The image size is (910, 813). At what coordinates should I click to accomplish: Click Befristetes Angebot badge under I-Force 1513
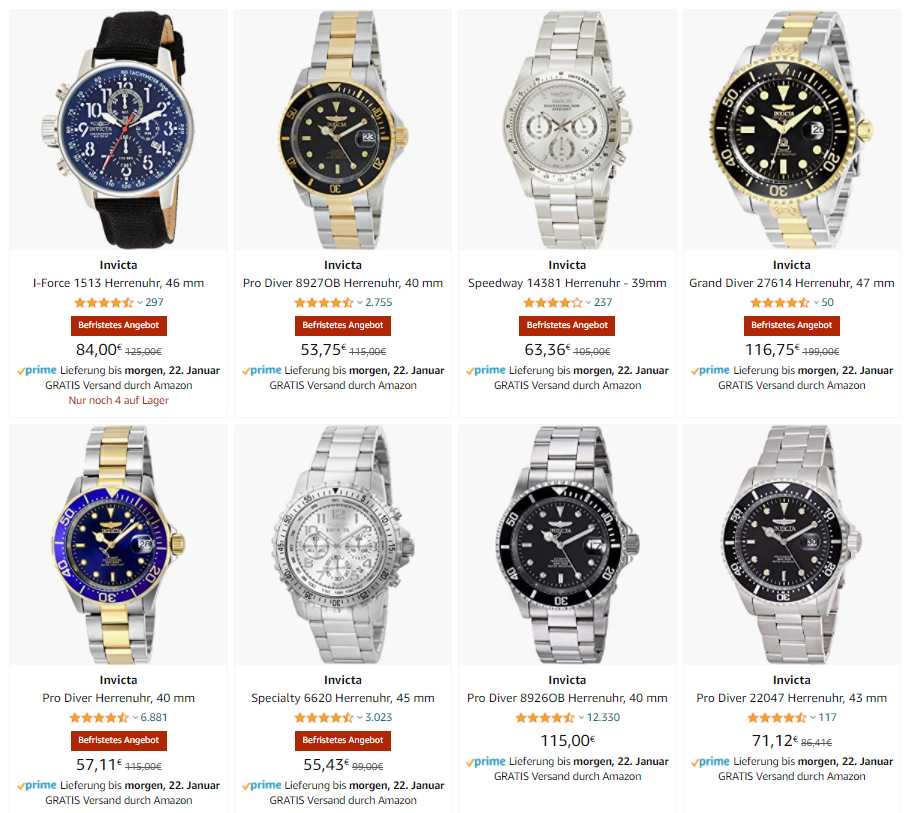pyautogui.click(x=118, y=326)
